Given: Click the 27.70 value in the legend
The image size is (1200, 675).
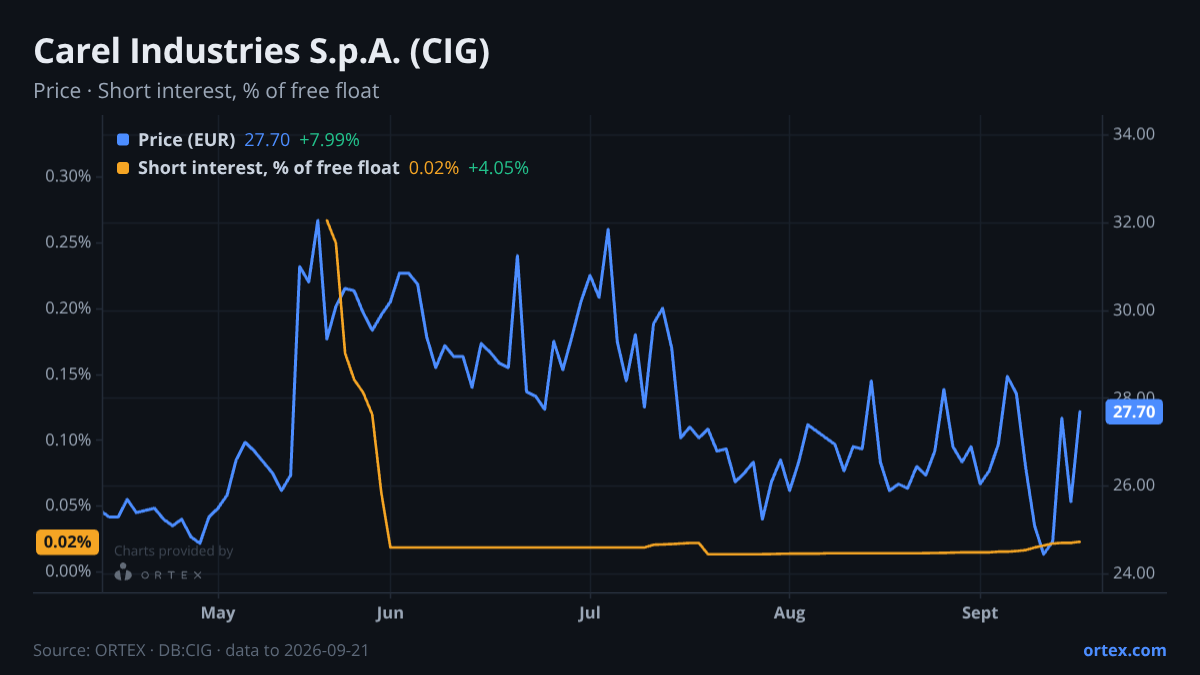Looking at the screenshot, I should (267, 140).
